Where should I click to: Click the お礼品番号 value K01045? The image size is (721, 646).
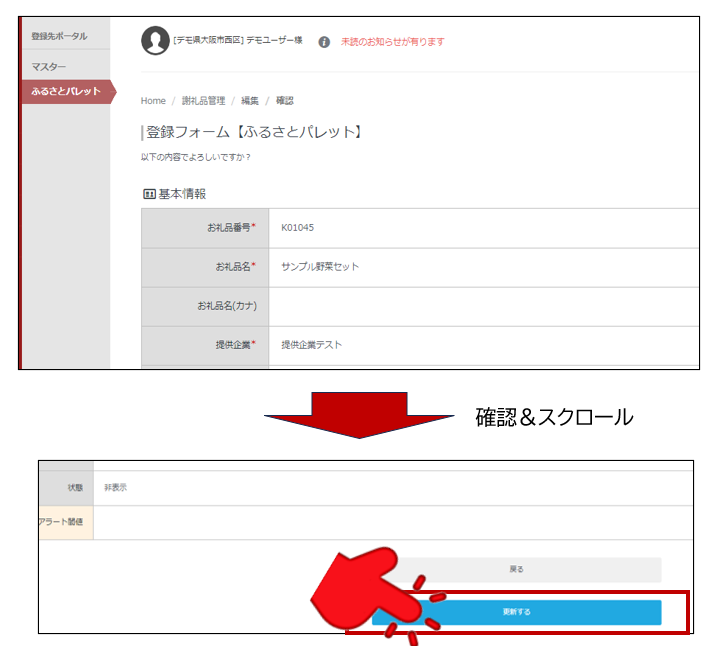(297, 228)
